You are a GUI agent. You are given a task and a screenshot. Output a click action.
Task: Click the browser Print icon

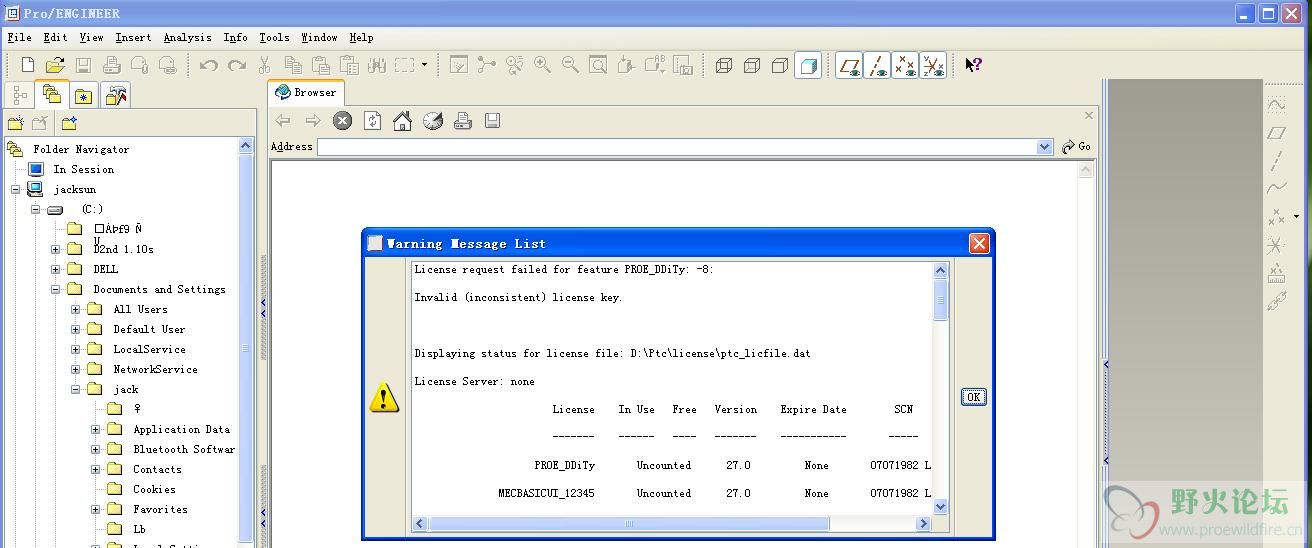coord(462,121)
